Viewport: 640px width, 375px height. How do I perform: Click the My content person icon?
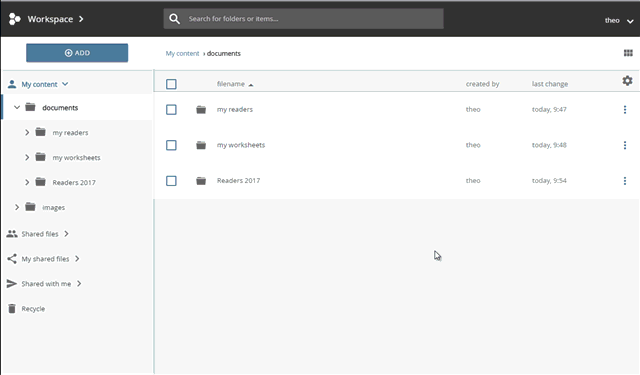click(12, 84)
